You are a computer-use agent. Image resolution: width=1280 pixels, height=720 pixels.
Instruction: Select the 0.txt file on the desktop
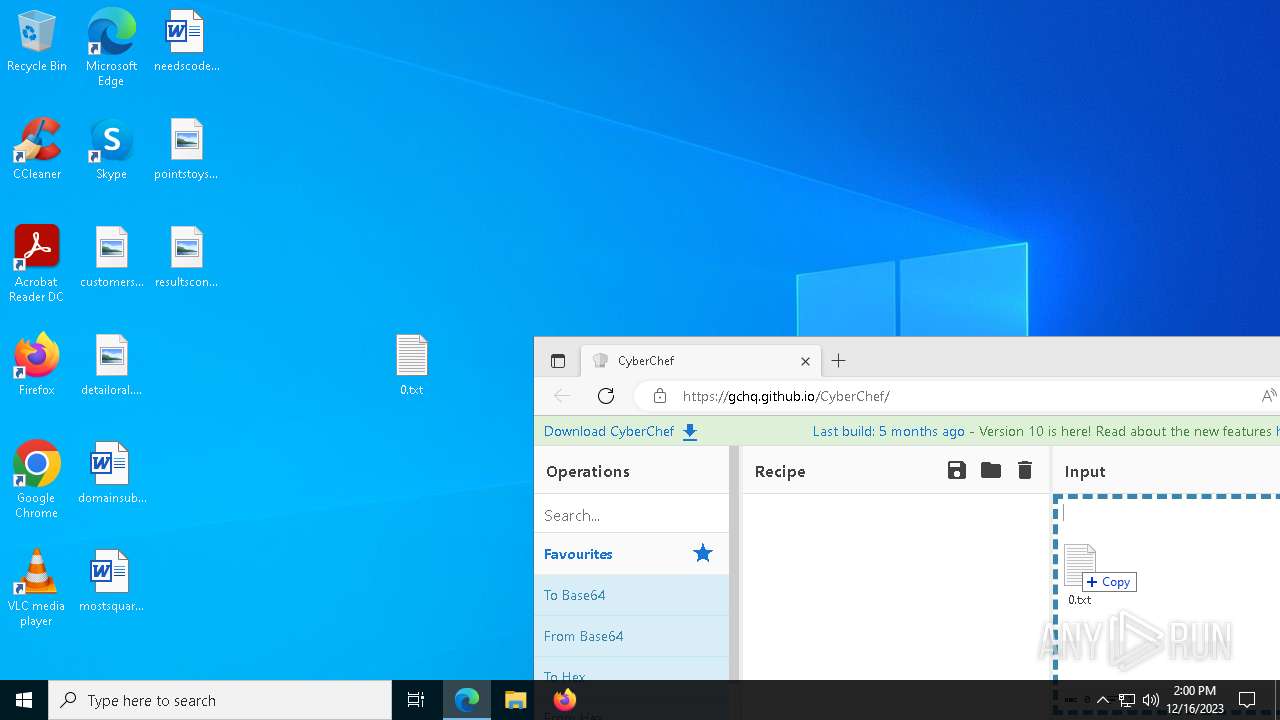[x=411, y=366]
